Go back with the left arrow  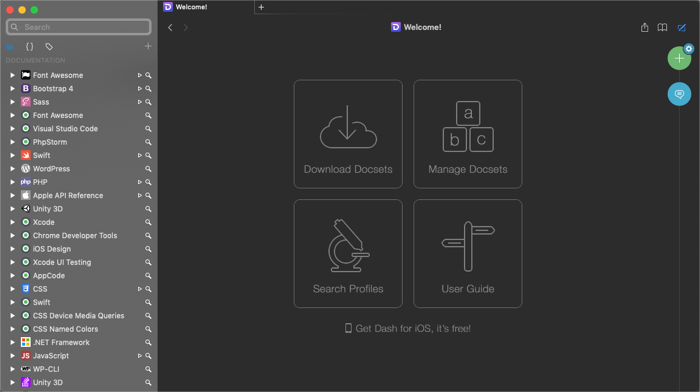click(x=170, y=28)
